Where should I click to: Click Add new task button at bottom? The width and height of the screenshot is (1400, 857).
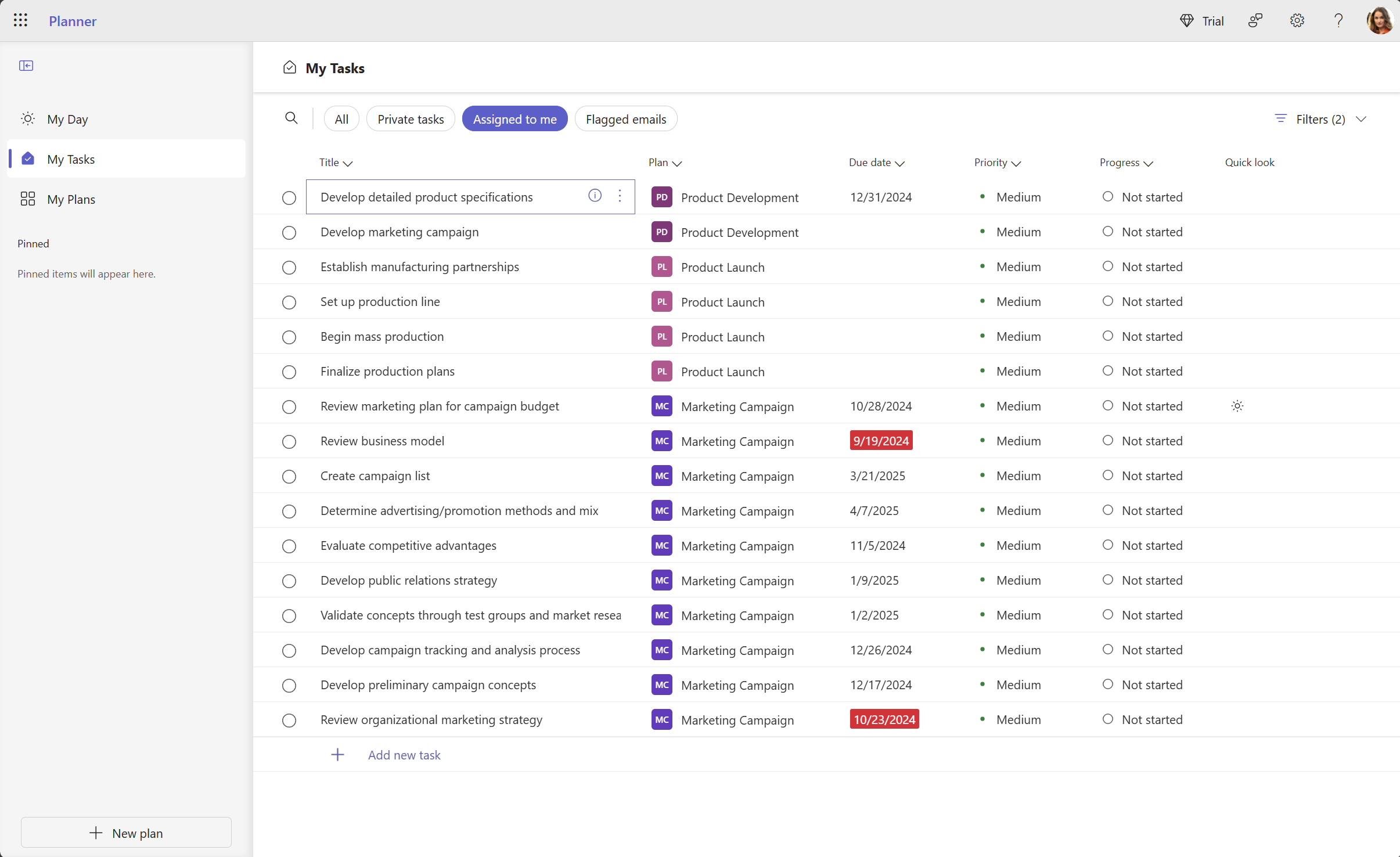(x=404, y=754)
